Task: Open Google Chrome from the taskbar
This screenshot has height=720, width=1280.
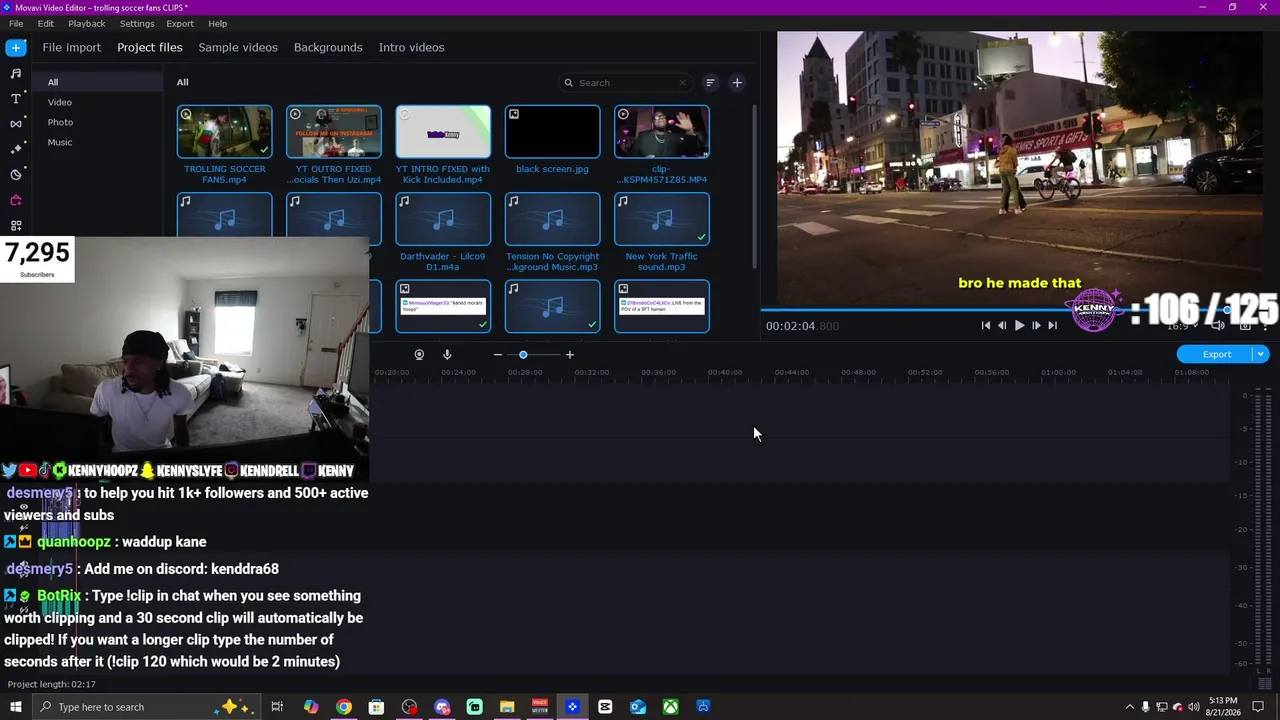Action: pos(343,707)
